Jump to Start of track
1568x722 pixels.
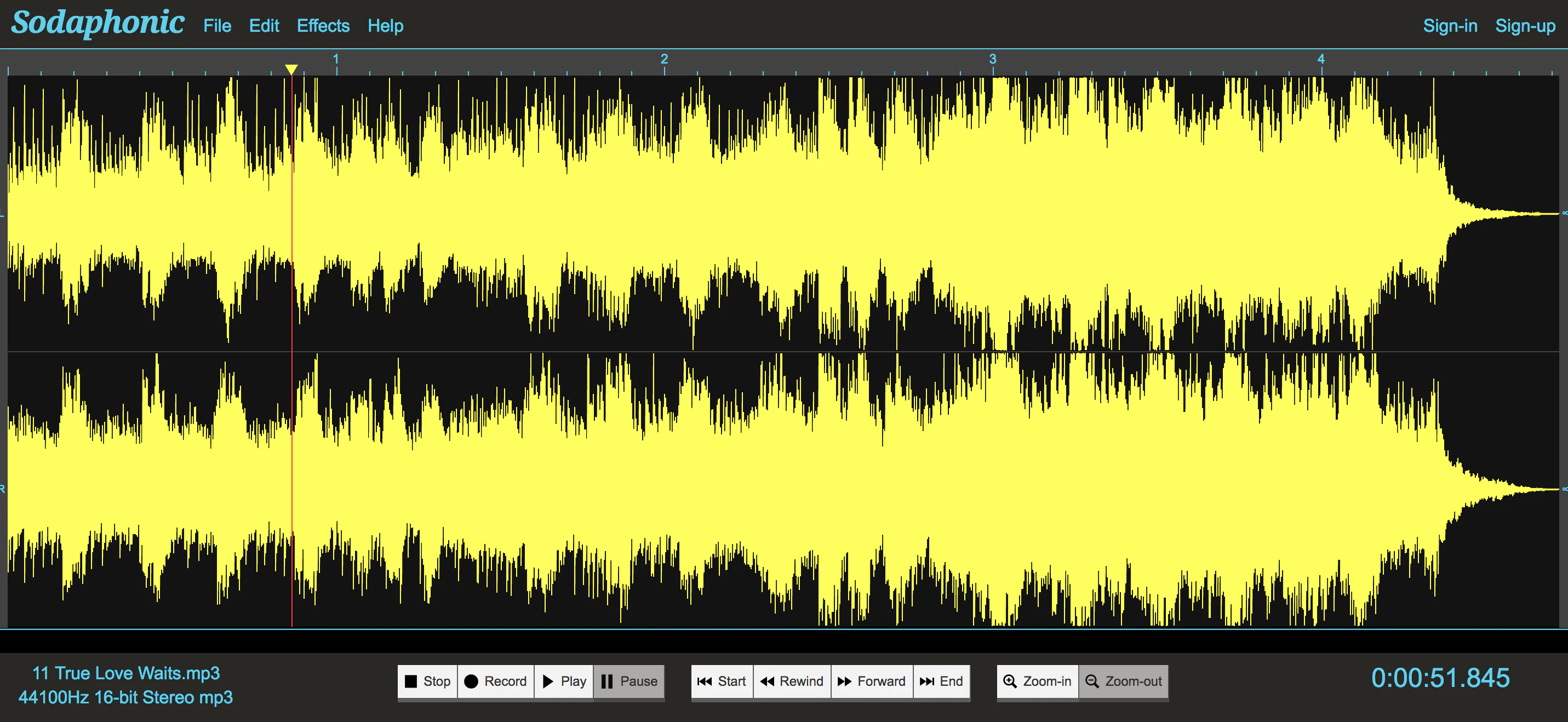point(722,681)
